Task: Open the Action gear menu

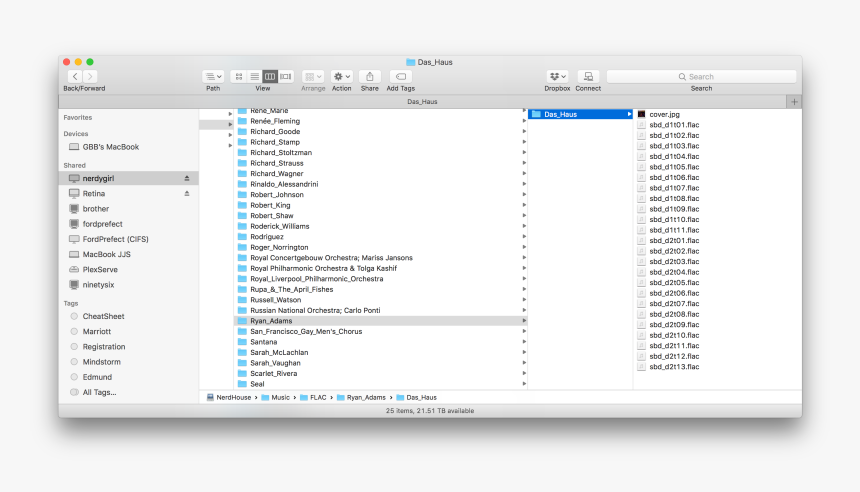Action: pyautogui.click(x=342, y=77)
